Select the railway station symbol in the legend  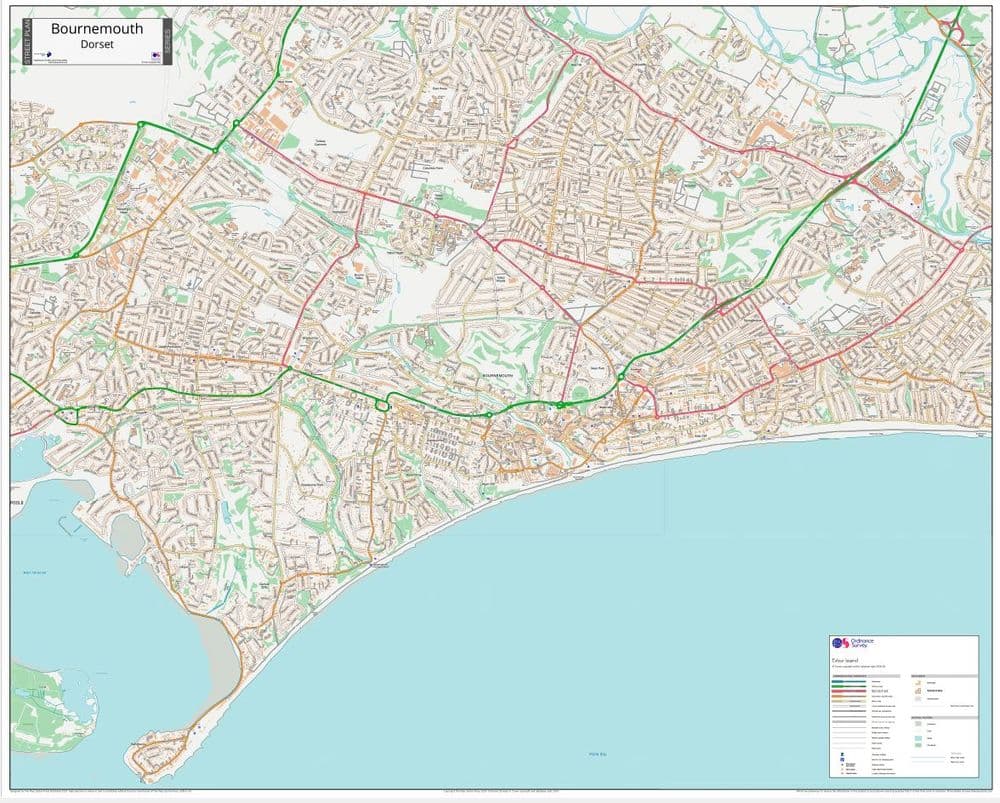point(841,753)
